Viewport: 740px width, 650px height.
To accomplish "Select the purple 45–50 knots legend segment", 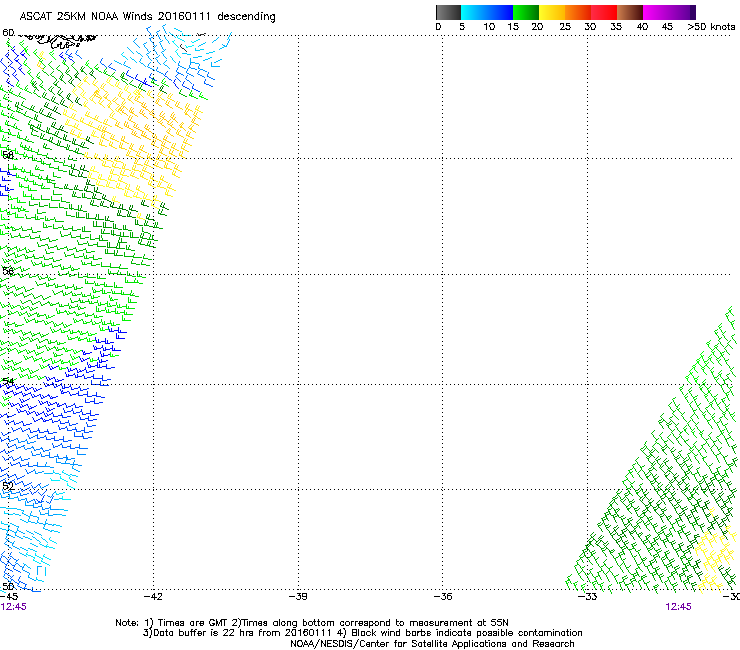I will point(682,12).
